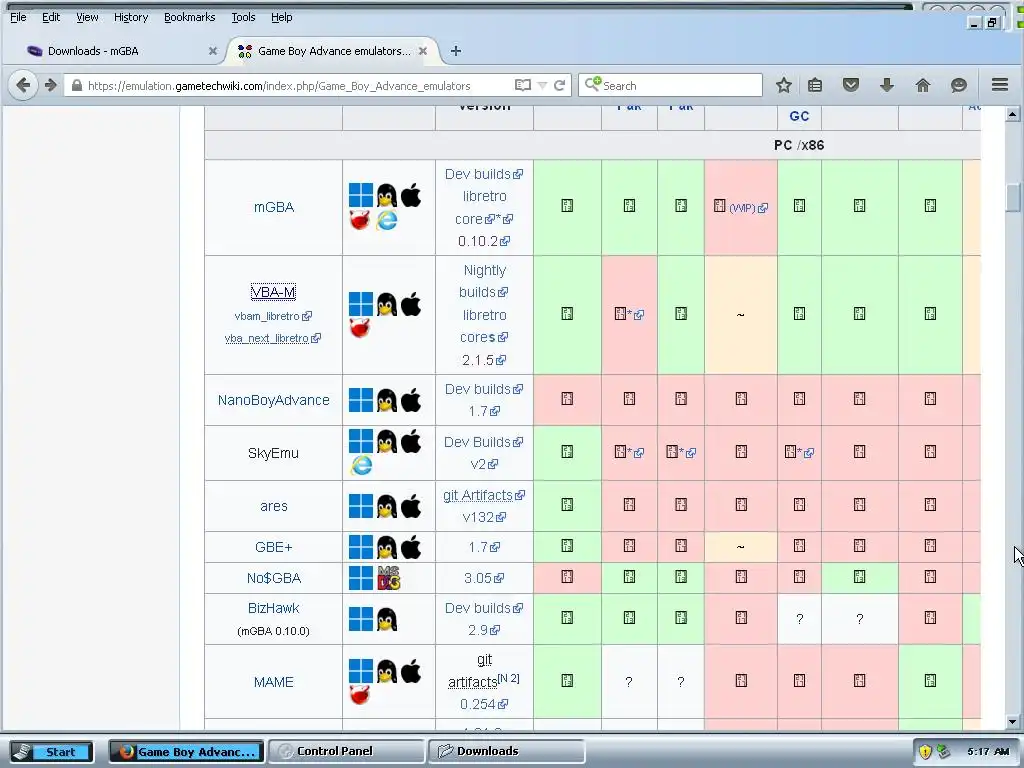
Task: Open the VBA-M emulator link
Action: coord(273,292)
